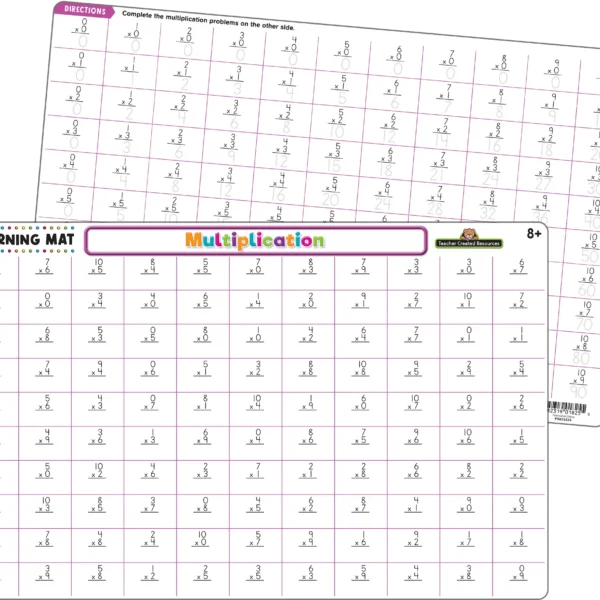
Task: Select the 3 x 8 problem on the front mat
Action: [x=466, y=573]
